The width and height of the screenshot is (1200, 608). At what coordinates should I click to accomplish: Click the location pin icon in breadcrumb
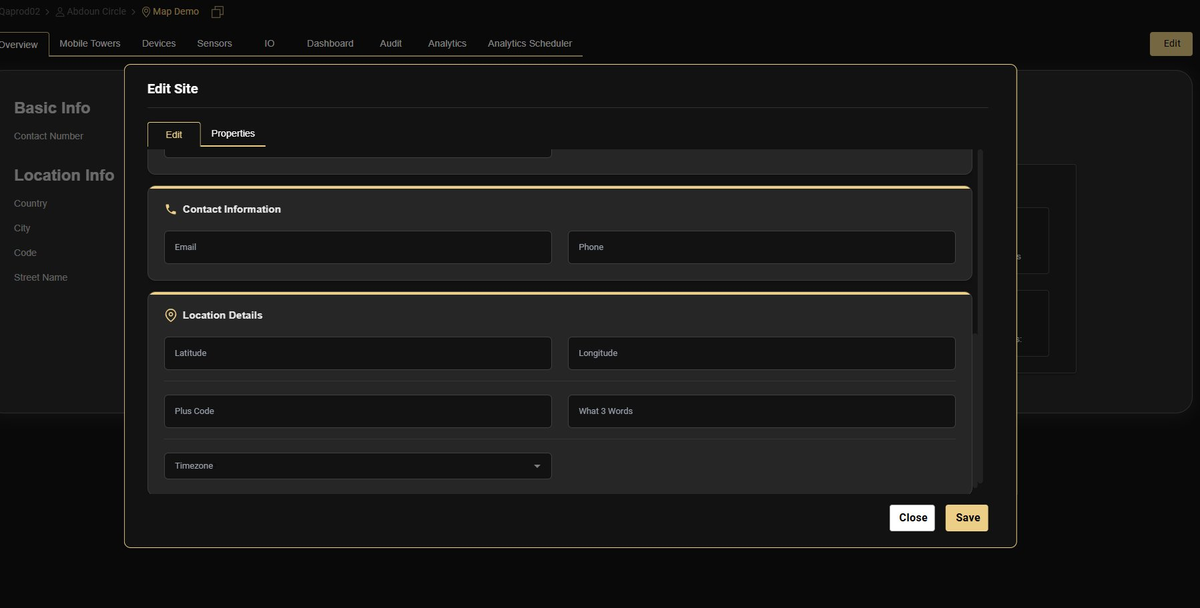tap(146, 12)
